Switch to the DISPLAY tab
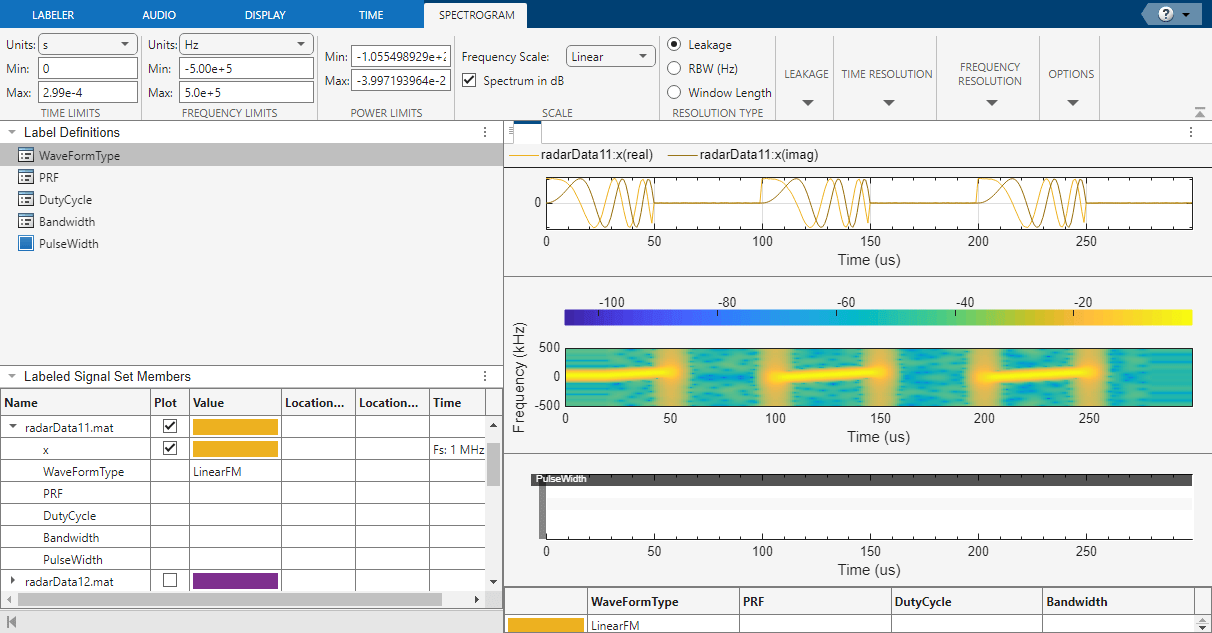The image size is (1212, 633). (x=265, y=15)
